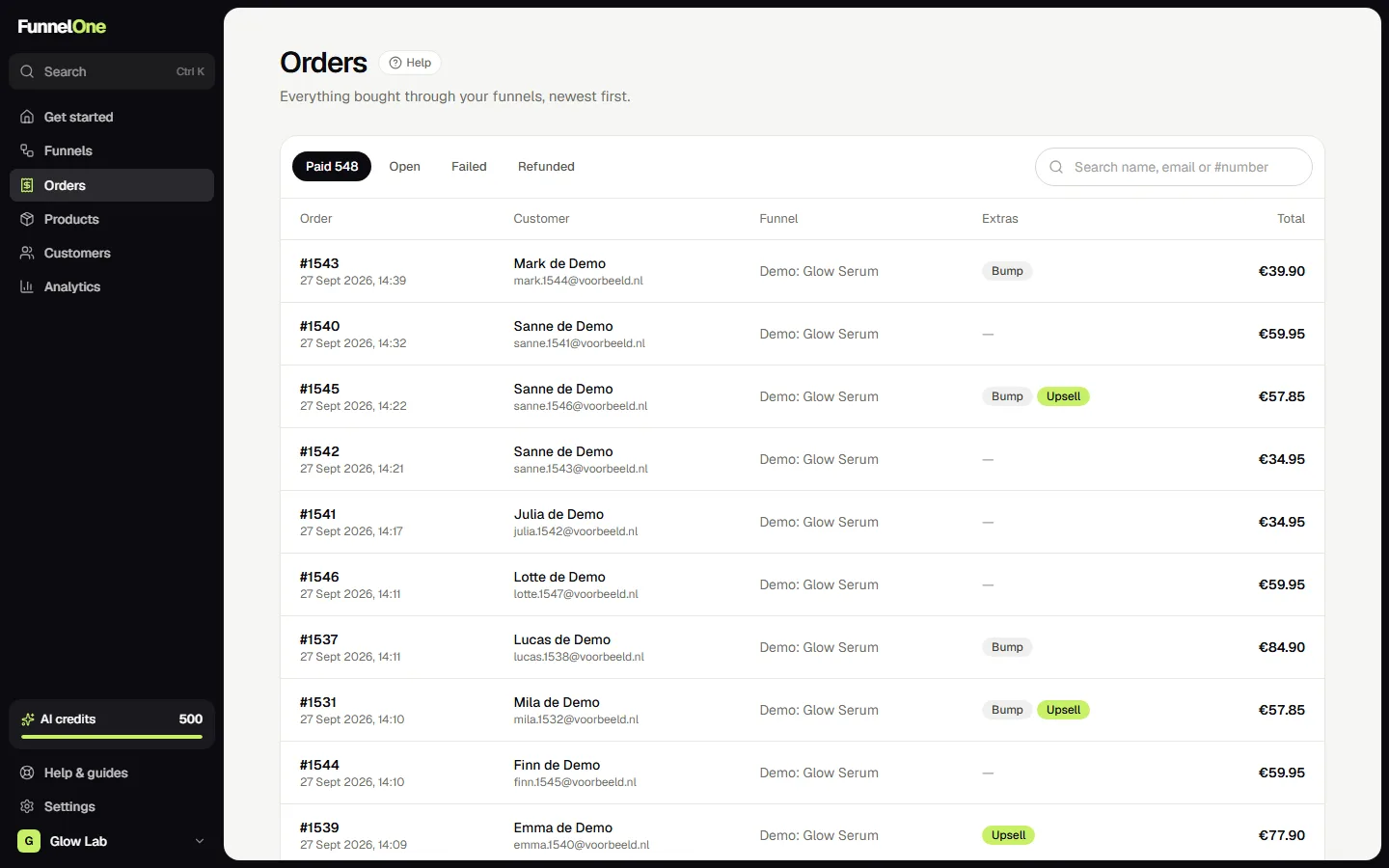Click the Customer column header
The height and width of the screenshot is (868, 1389).
tap(541, 219)
